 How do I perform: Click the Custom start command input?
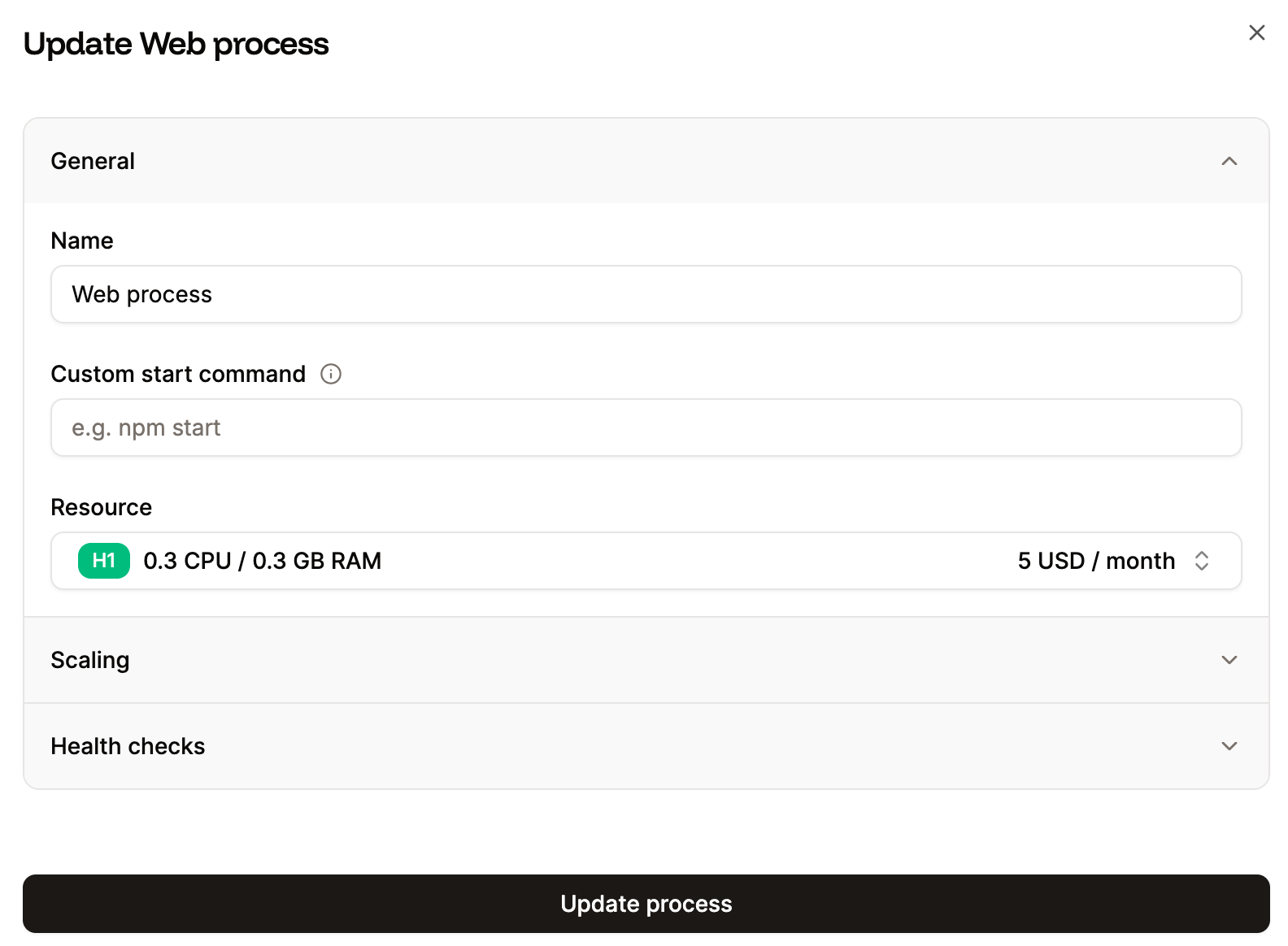point(645,427)
